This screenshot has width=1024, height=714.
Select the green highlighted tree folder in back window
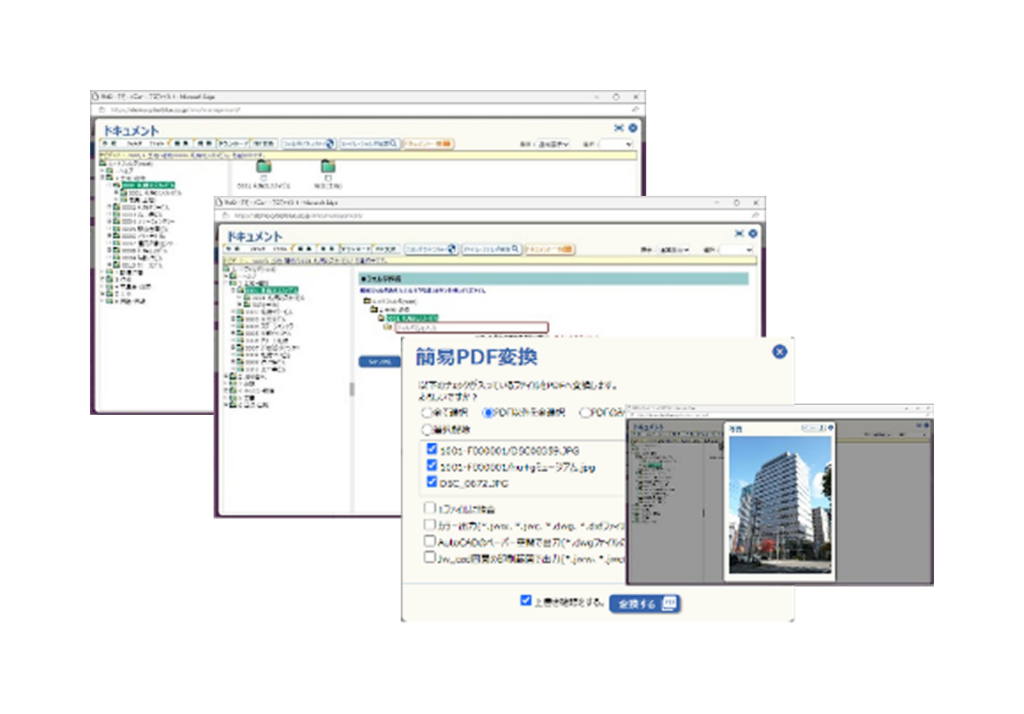tap(148, 186)
